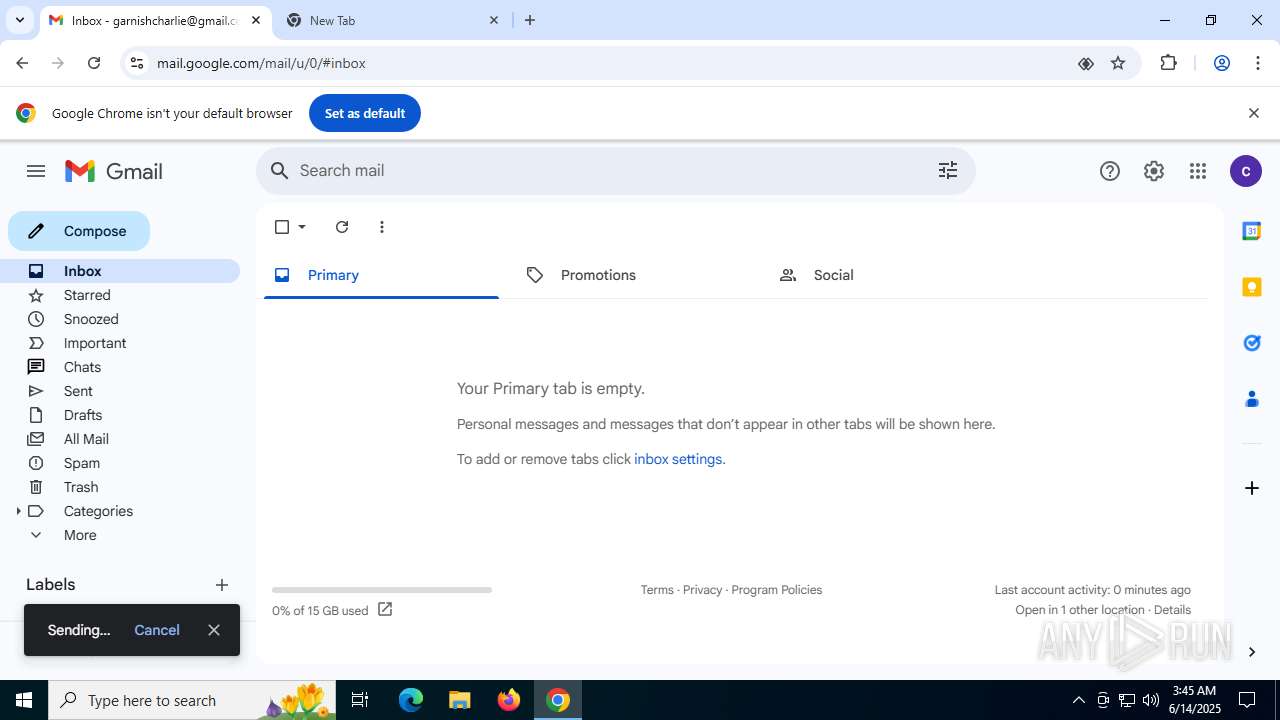Hide the side panel arrow
The height and width of the screenshot is (720, 1280).
[x=1251, y=652]
